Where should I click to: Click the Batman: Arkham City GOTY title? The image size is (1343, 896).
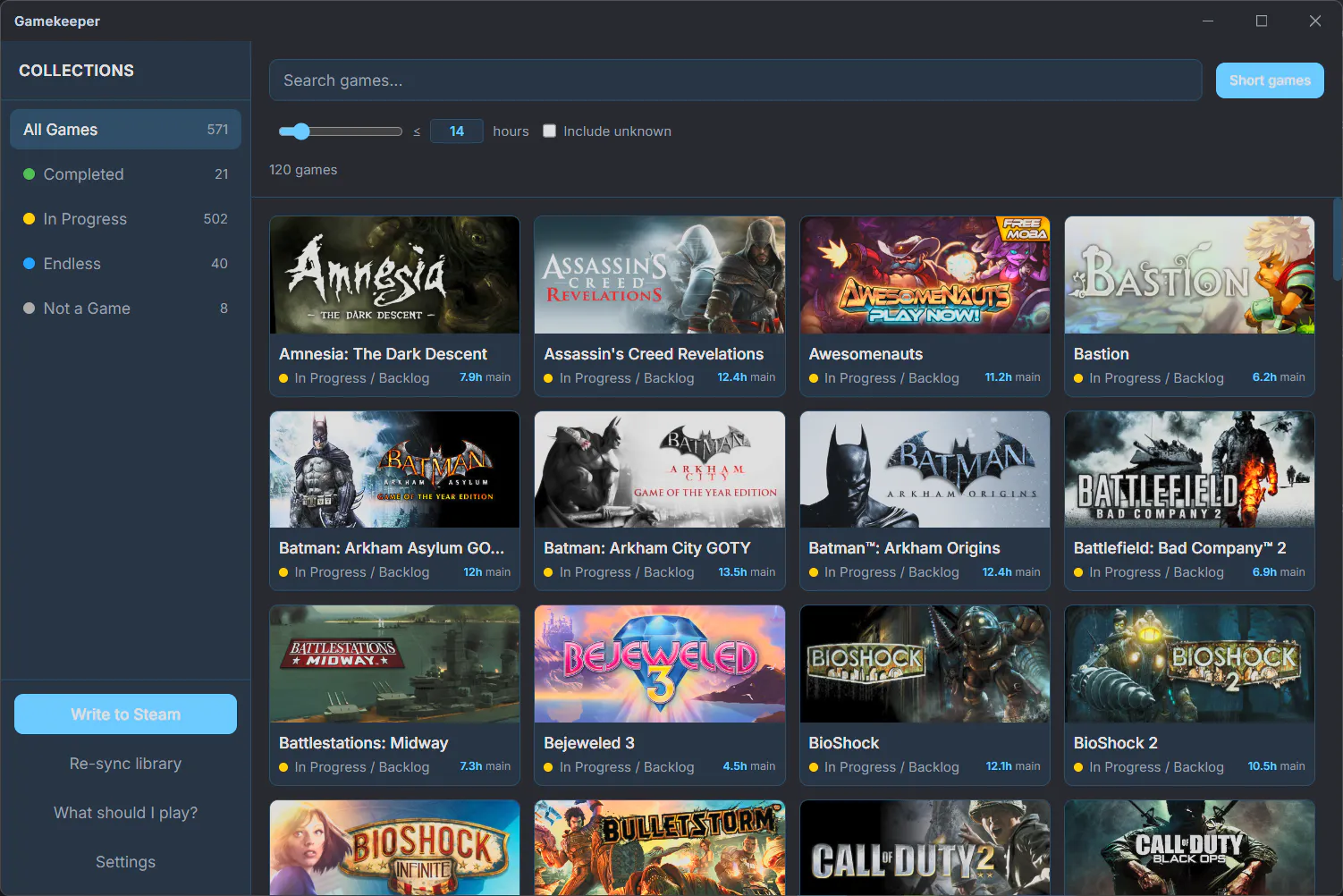[x=647, y=548]
